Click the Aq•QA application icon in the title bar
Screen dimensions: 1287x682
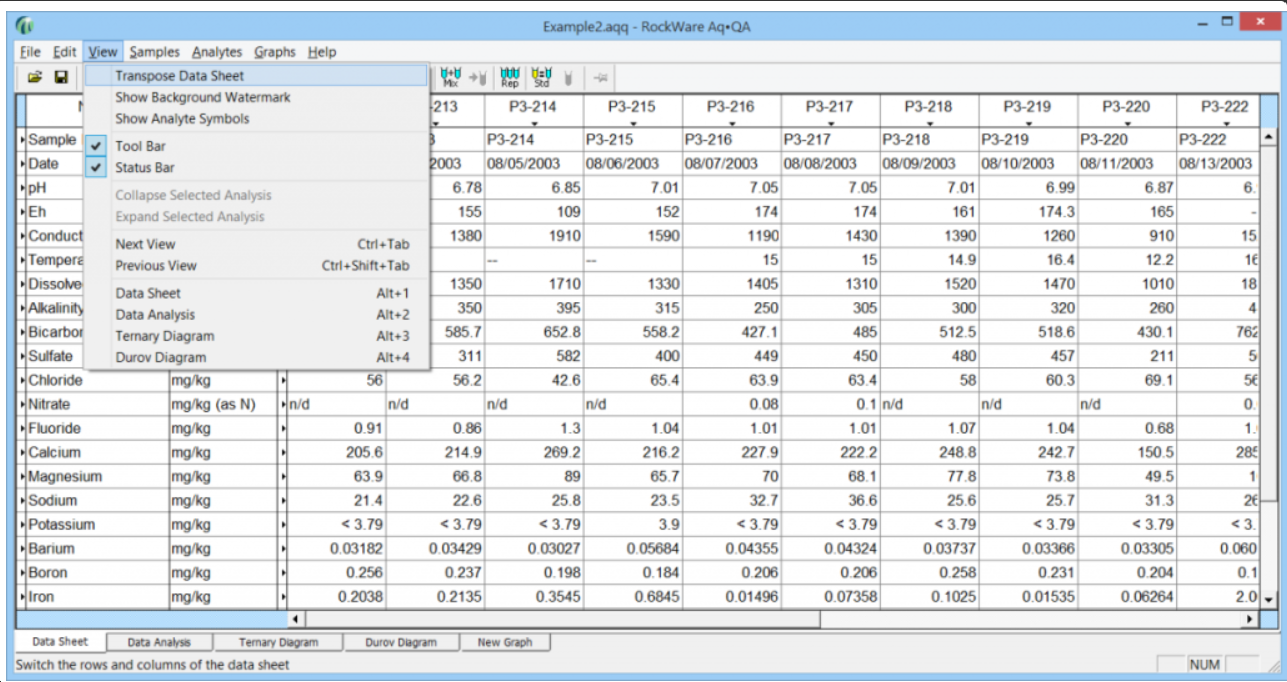pos(26,27)
